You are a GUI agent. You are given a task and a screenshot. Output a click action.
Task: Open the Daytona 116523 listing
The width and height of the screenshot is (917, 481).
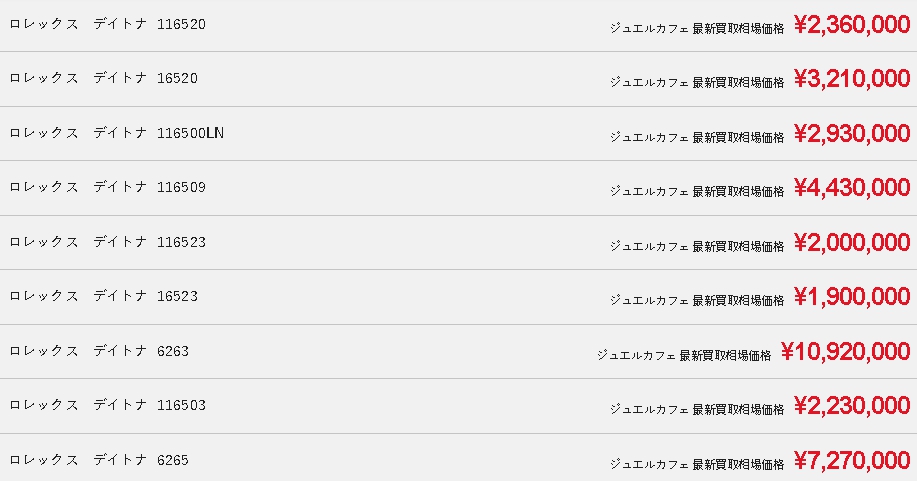click(x=108, y=242)
